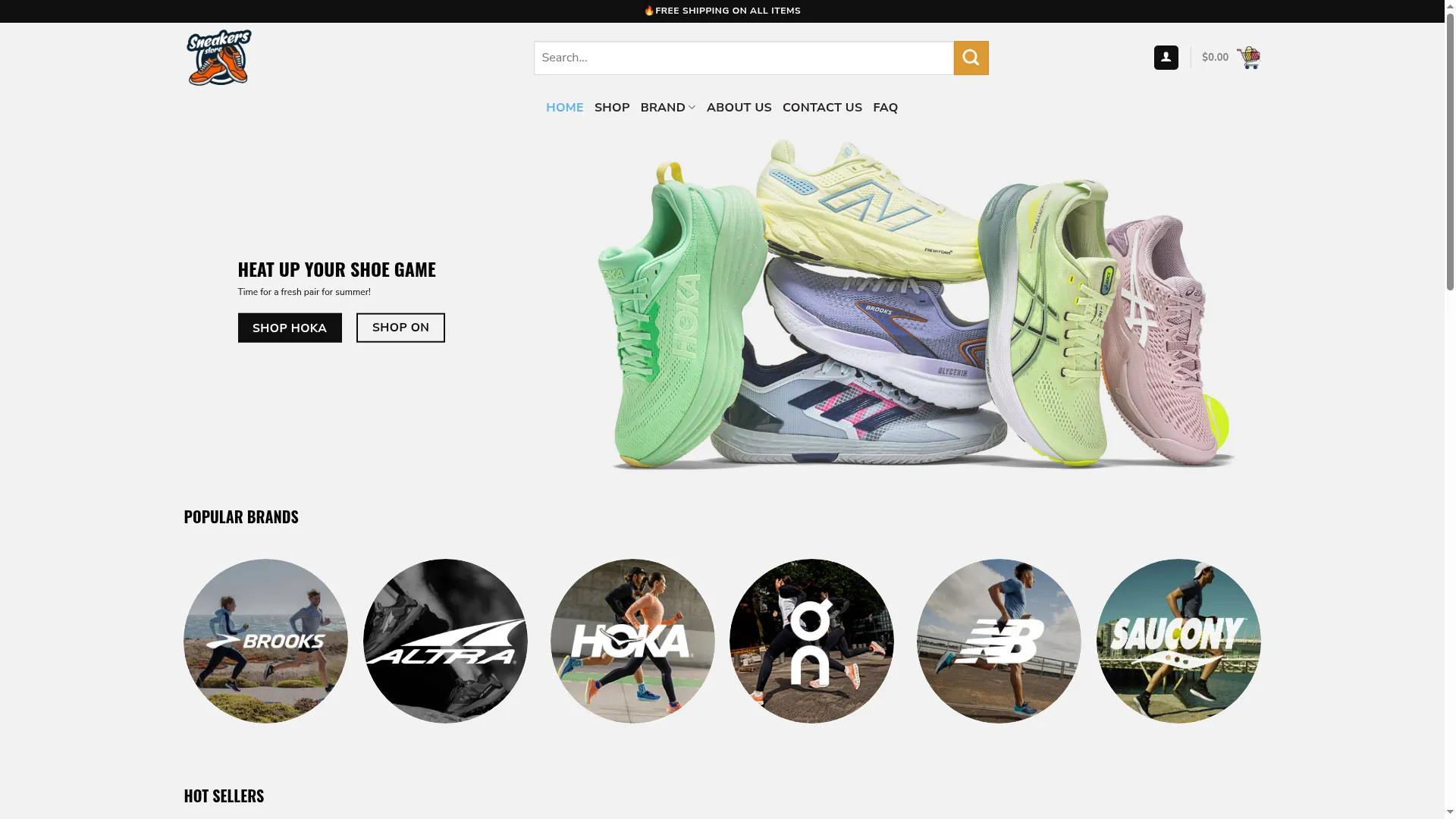Go to the HOME menu item
The height and width of the screenshot is (819, 1456).
pos(564,108)
